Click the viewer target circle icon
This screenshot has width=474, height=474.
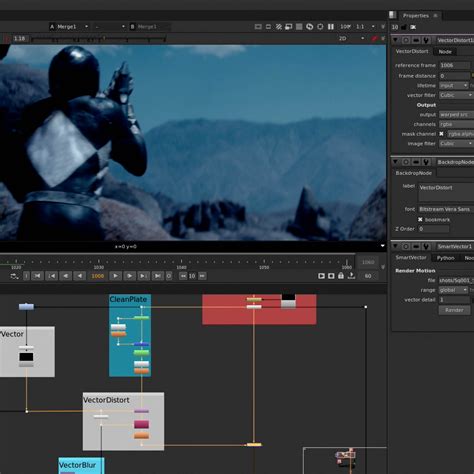320,27
